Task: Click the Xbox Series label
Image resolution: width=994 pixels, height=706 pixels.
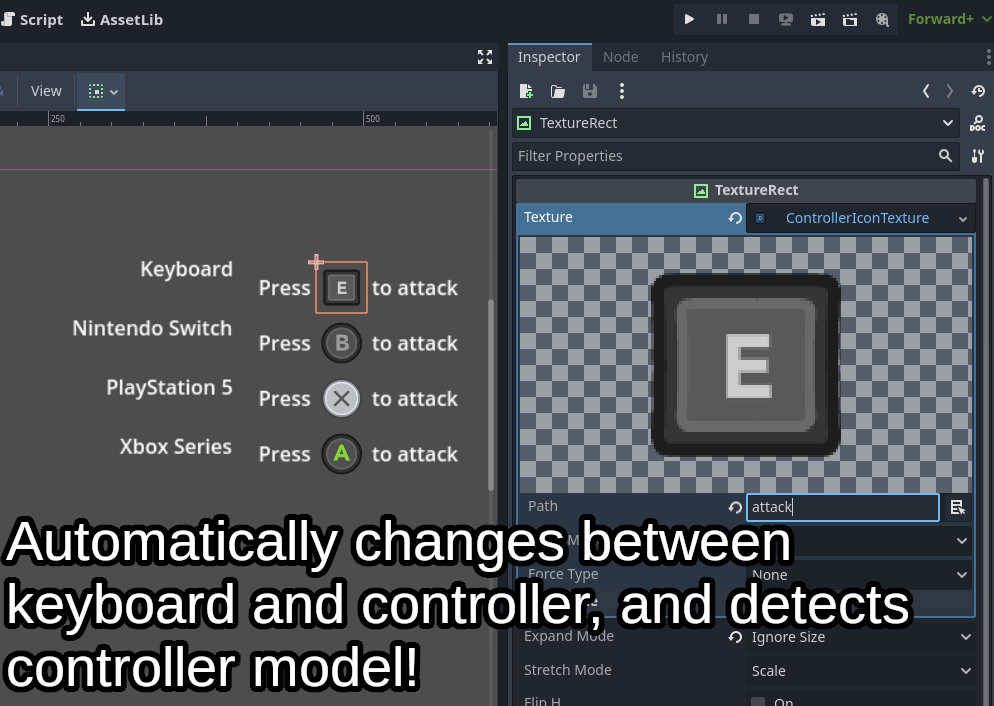Action: [x=176, y=447]
